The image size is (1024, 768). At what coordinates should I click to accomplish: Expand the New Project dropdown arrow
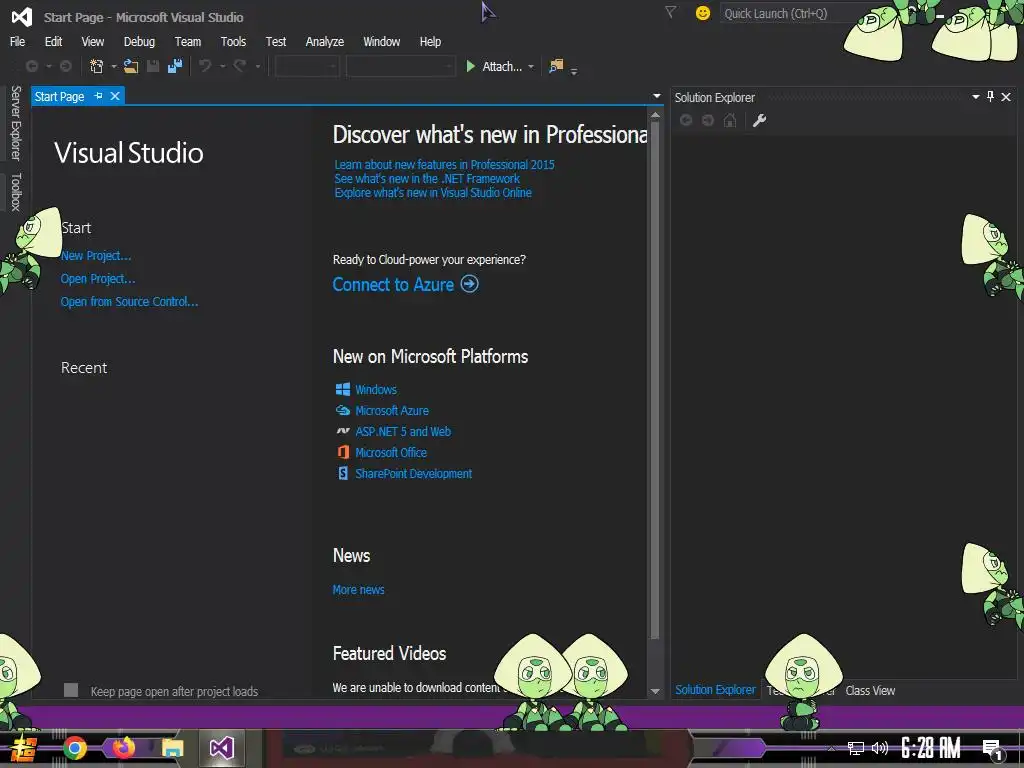pyautogui.click(x=114, y=67)
